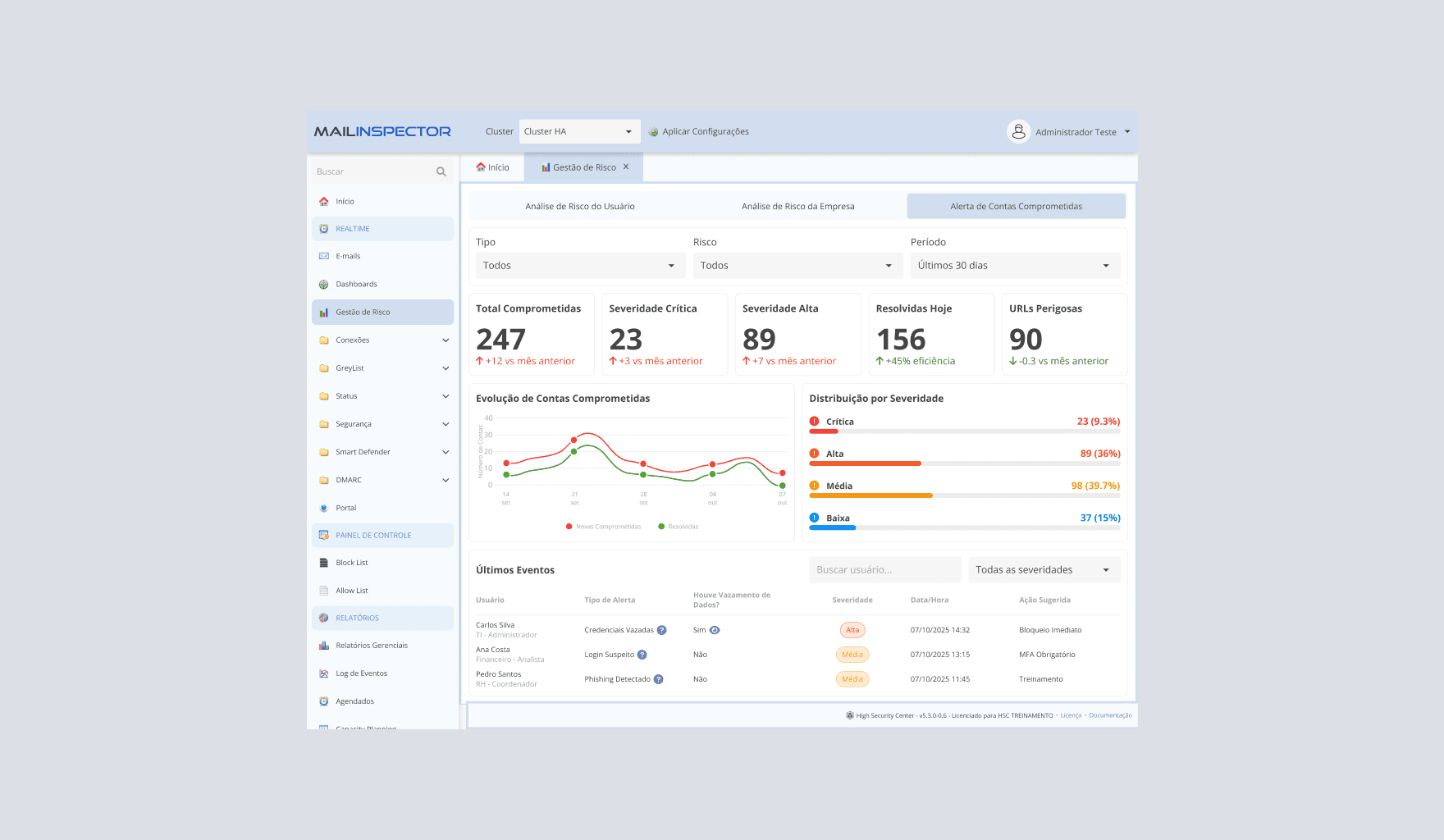Toggle the eye icon beside Sim
The height and width of the screenshot is (840, 1444).
coord(715,630)
